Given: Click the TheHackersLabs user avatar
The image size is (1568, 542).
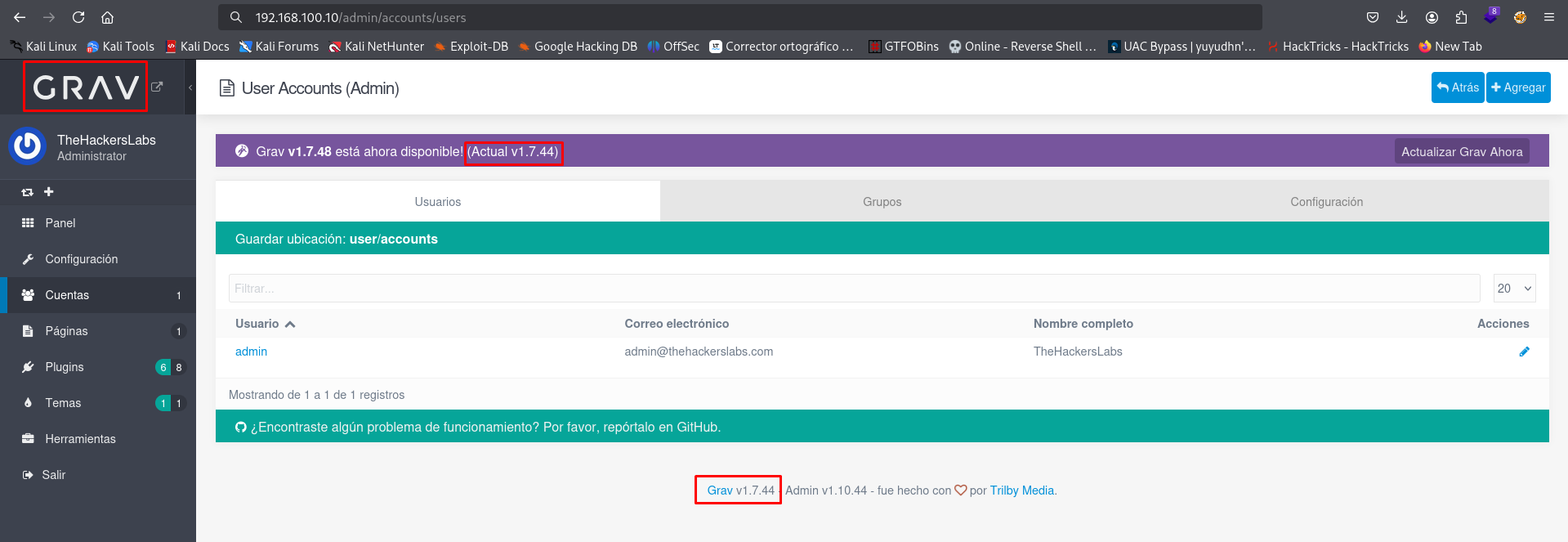Looking at the screenshot, I should [27, 146].
